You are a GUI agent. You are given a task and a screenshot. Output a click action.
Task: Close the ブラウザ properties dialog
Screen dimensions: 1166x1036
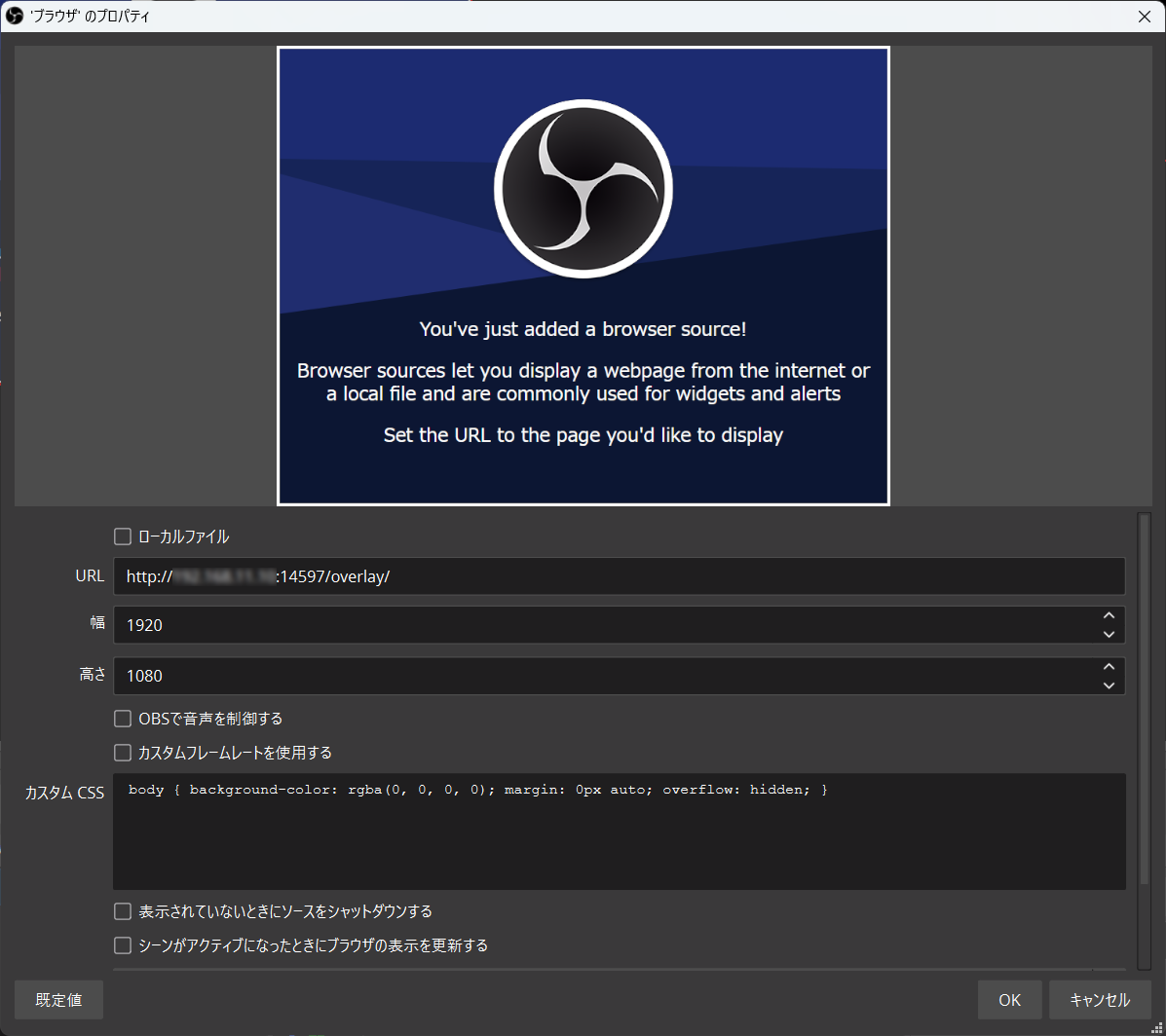(1145, 17)
